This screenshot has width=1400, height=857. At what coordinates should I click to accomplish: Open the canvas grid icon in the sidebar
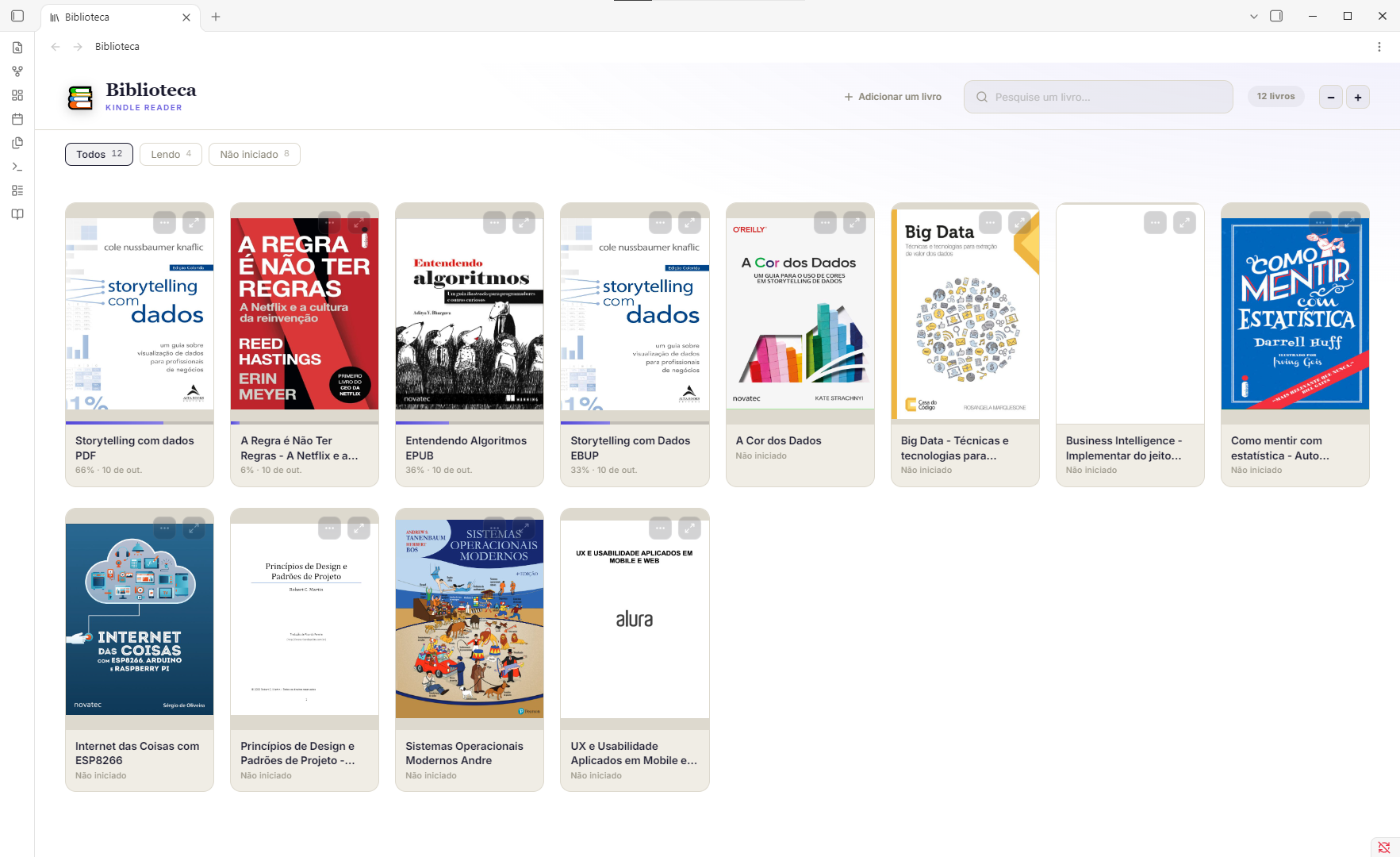(17, 95)
